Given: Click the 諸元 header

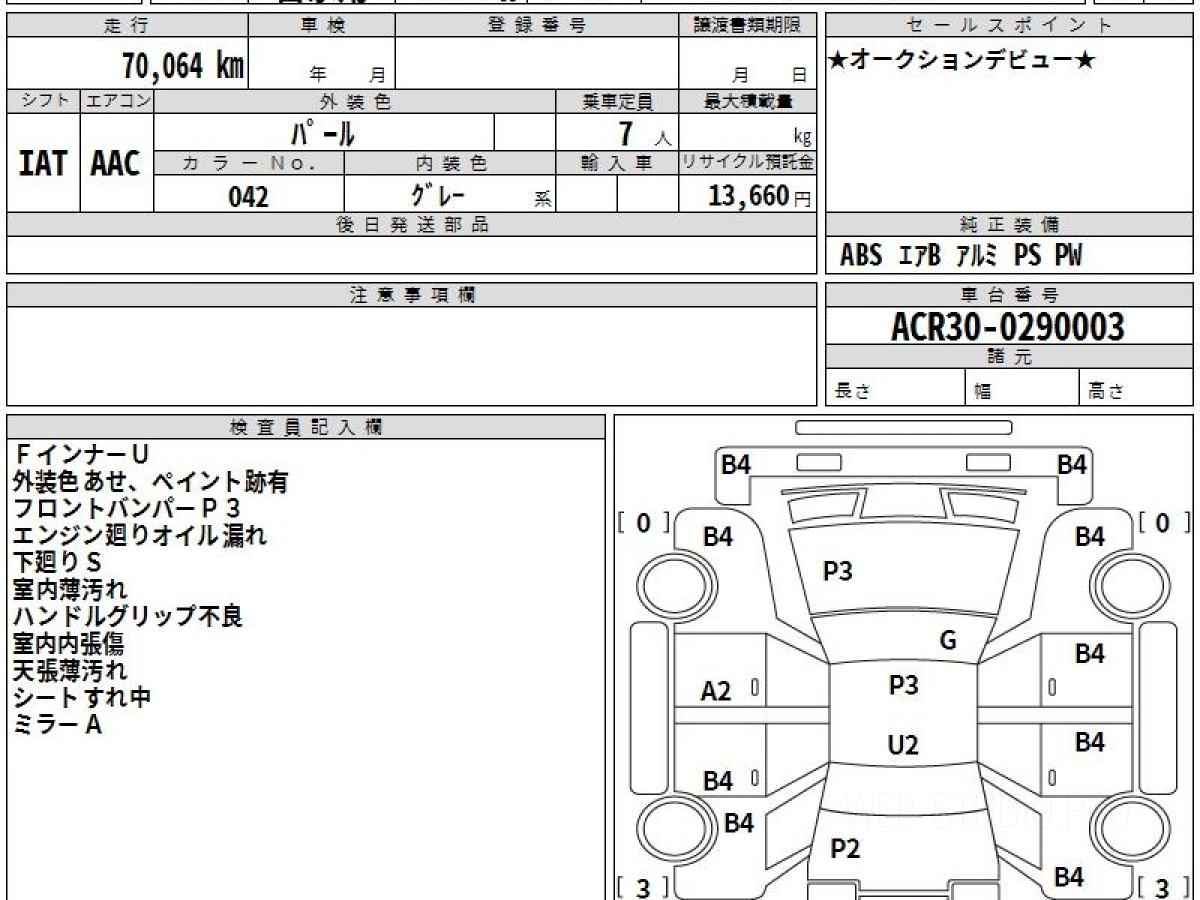Looking at the screenshot, I should [1009, 357].
